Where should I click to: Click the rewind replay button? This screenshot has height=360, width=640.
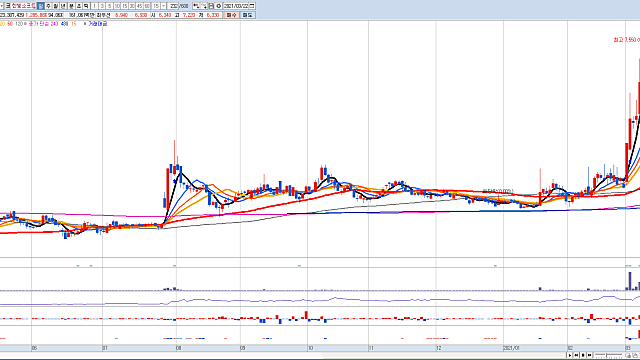tap(576, 356)
